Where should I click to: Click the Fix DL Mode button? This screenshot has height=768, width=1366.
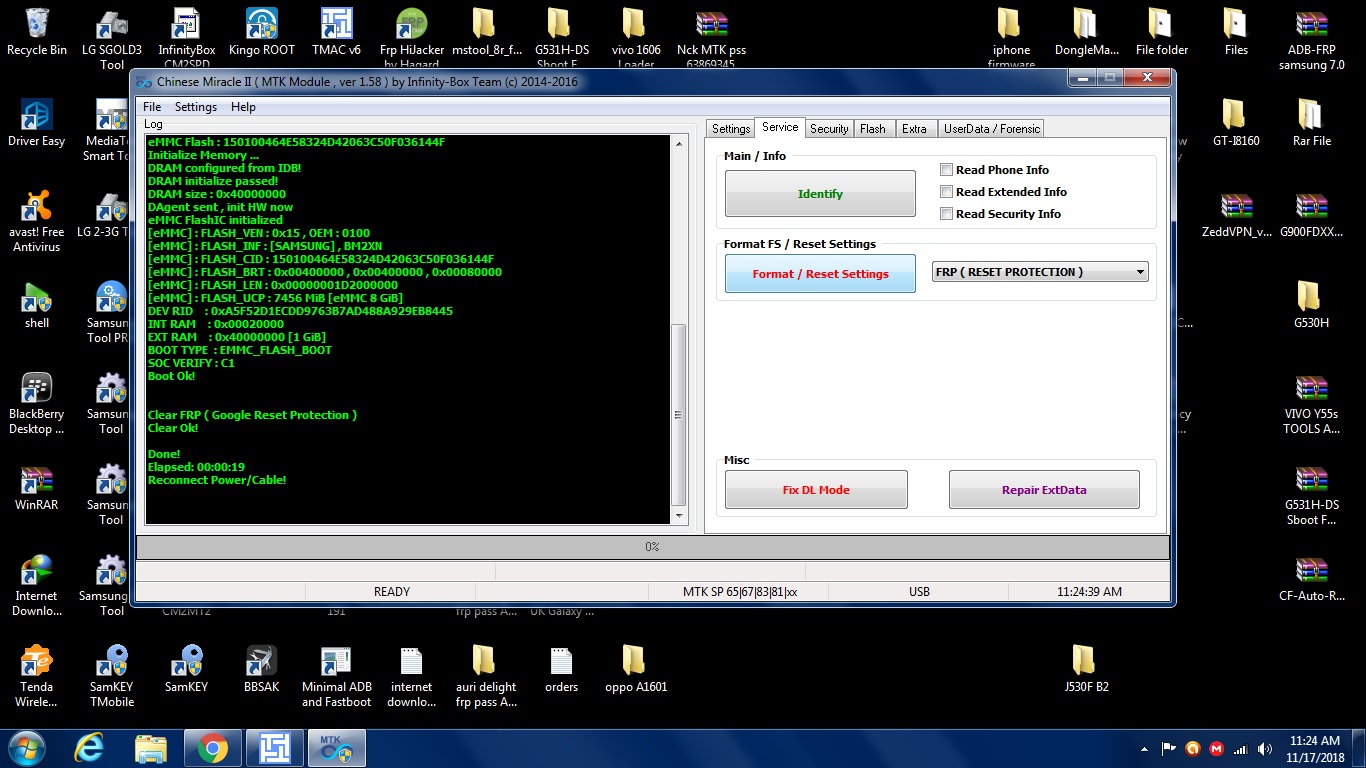pos(816,490)
